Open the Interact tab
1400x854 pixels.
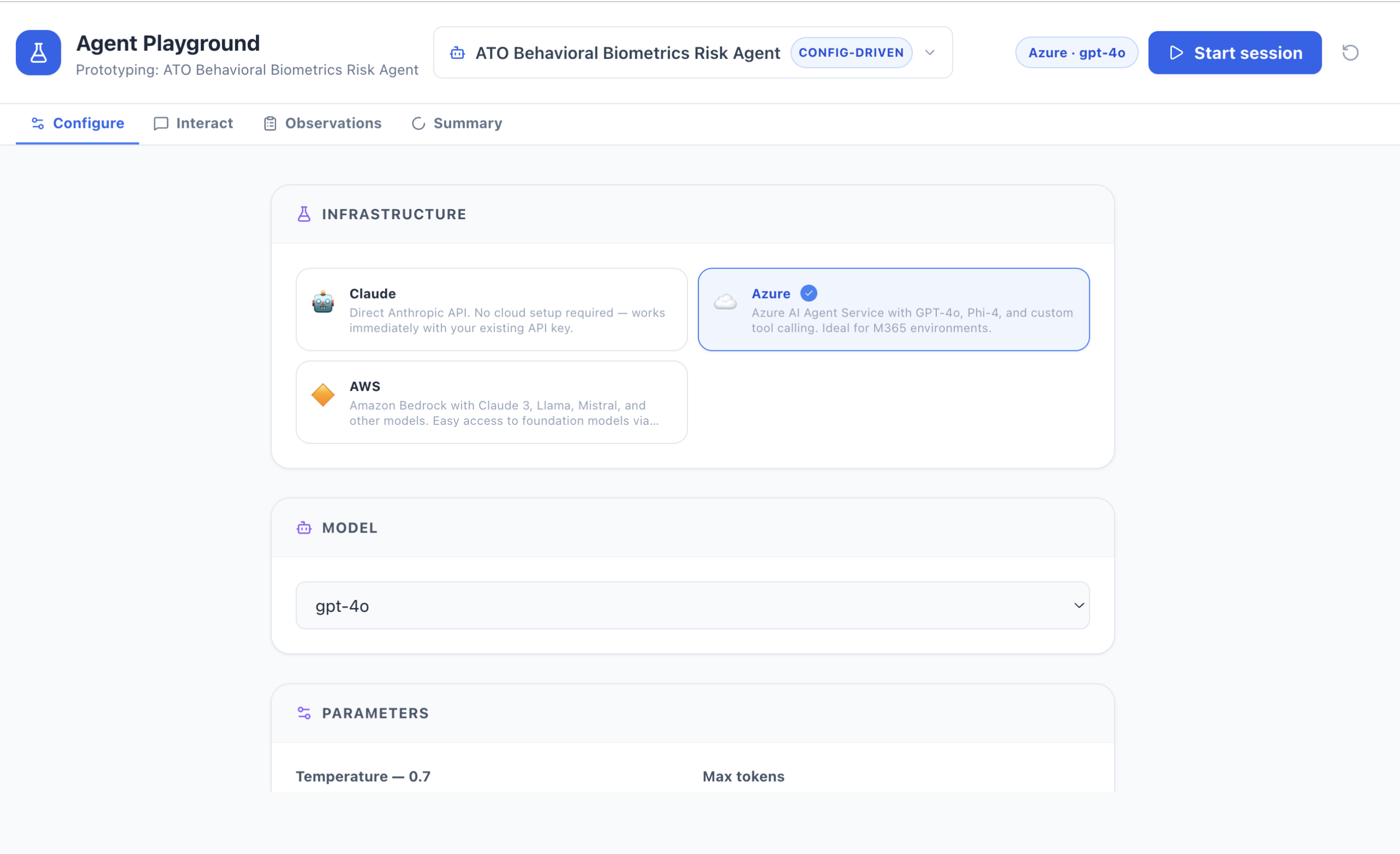coord(193,124)
